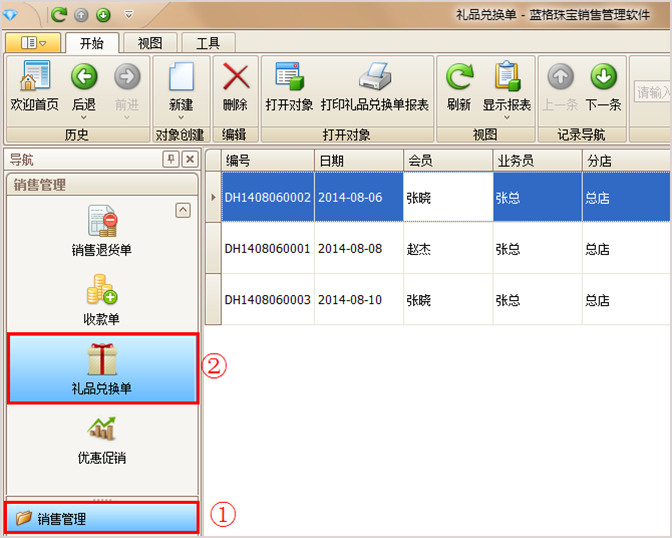672x538 pixels.
Task: Create a new record with 新建
Action: pos(181,76)
